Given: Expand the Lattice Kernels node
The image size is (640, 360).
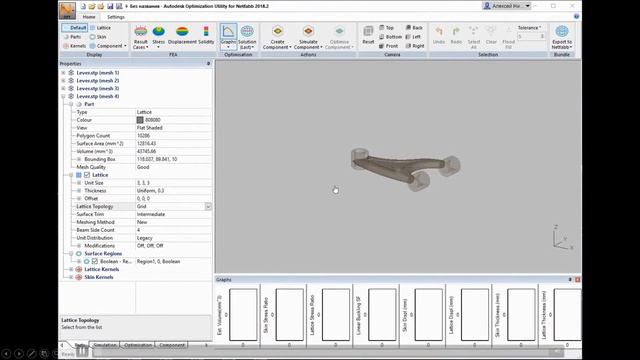Looking at the screenshot, I should tap(71, 269).
